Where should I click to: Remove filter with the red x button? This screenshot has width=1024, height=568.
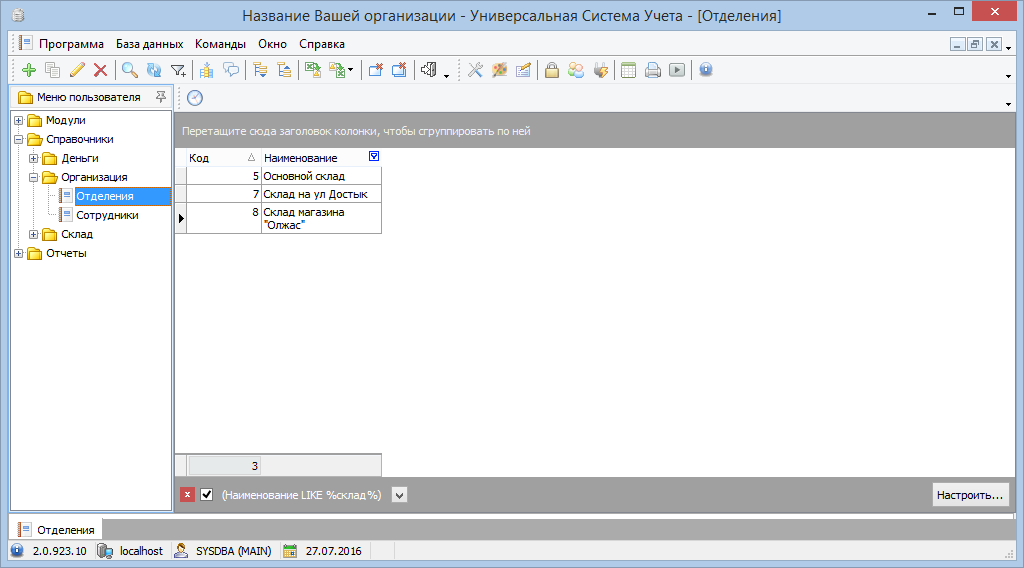pyautogui.click(x=187, y=495)
